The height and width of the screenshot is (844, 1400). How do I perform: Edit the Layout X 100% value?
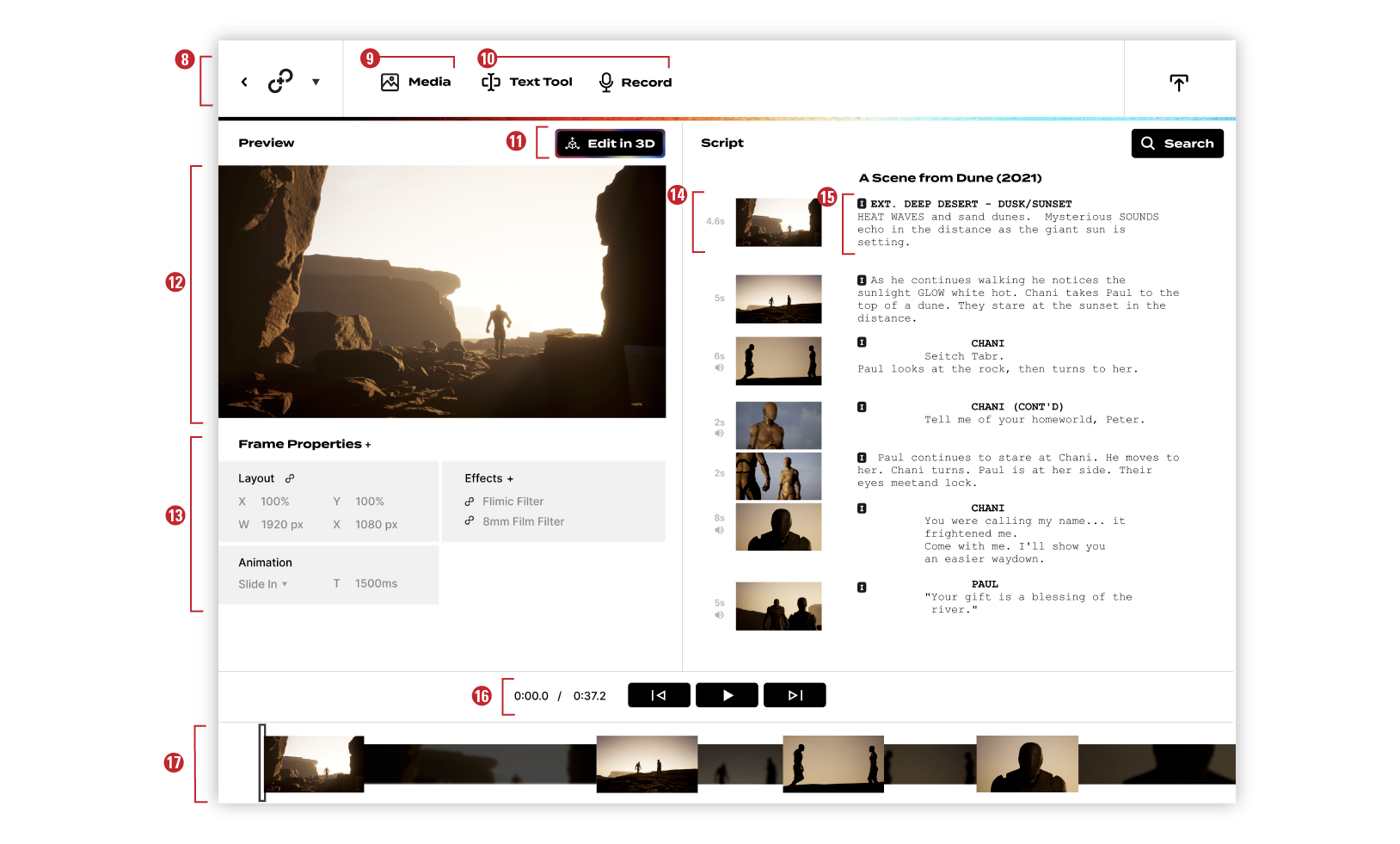275,502
